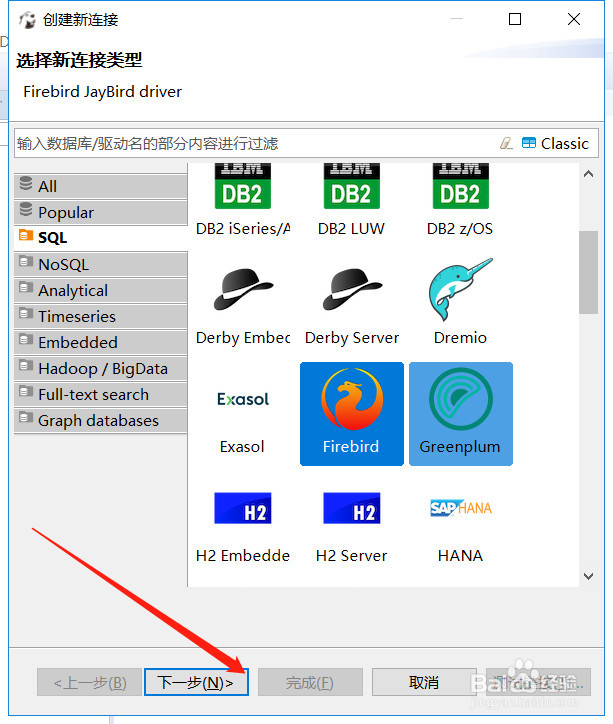Open the Popular category tab

[101, 212]
